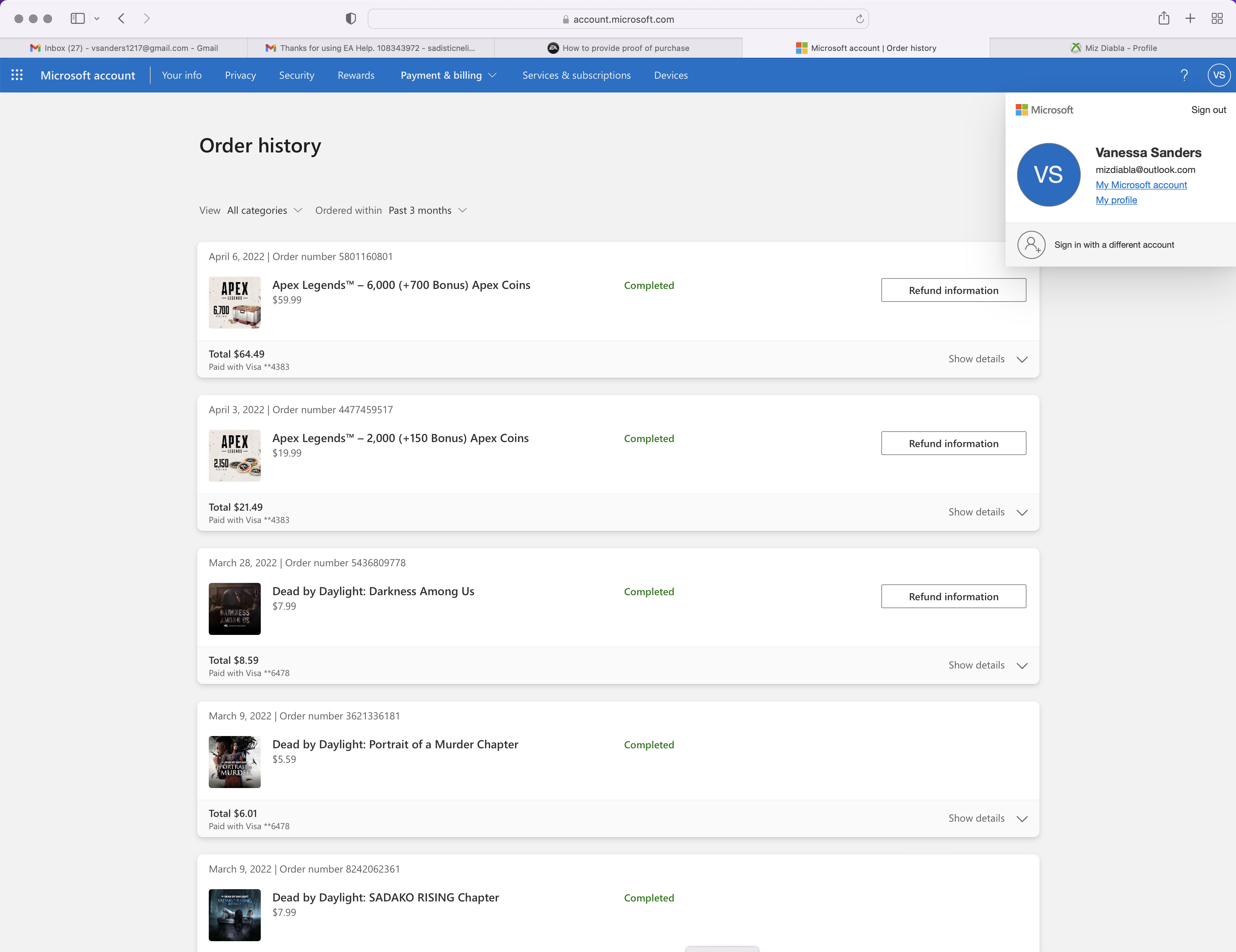Open the My Microsoft account link
The width and height of the screenshot is (1236, 952).
tap(1141, 185)
